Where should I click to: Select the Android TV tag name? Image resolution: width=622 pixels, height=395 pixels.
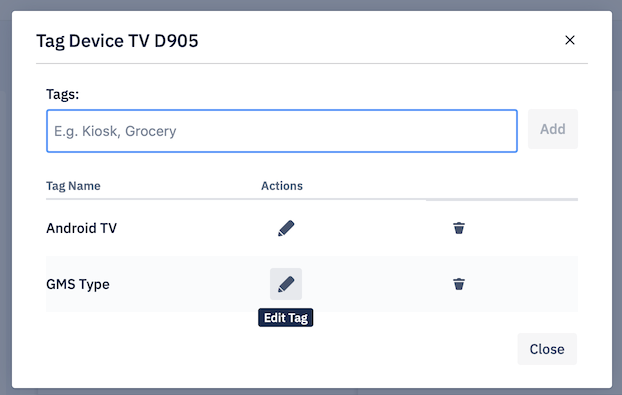[82, 228]
